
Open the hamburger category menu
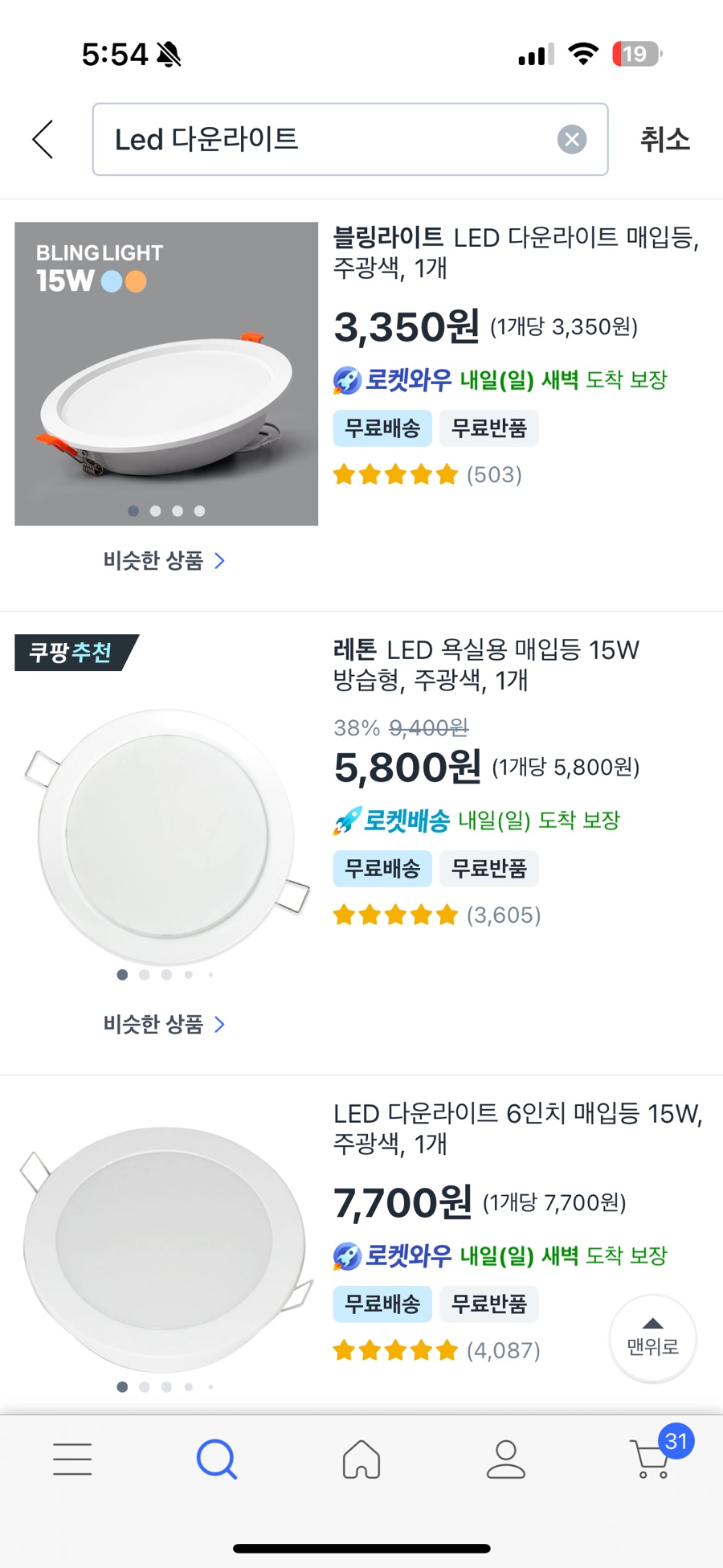coord(72,1459)
